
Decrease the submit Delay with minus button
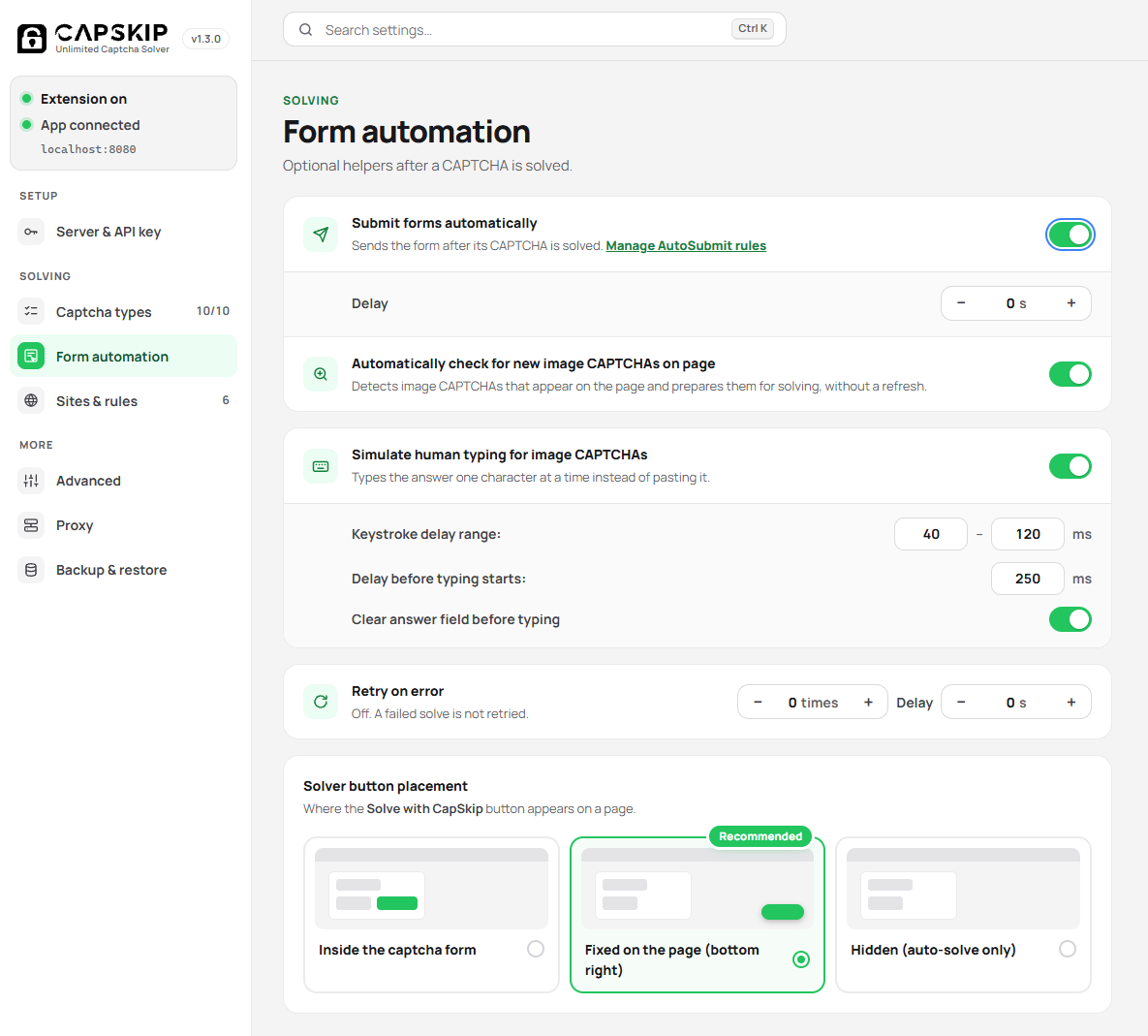(x=961, y=303)
